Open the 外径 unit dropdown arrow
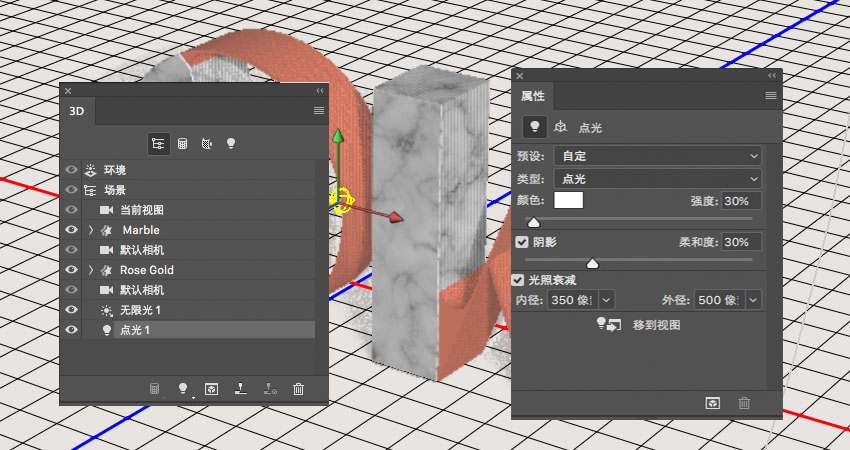Screen dimensions: 850x450 754,299
